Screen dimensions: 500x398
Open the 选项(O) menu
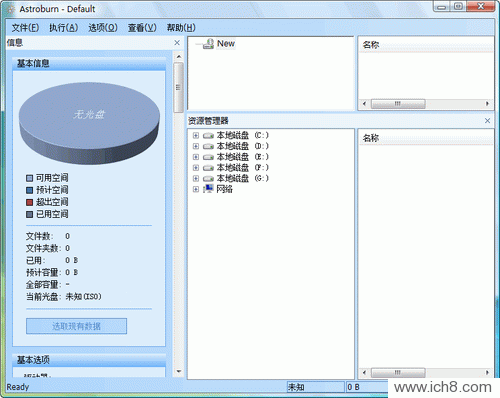(x=103, y=28)
